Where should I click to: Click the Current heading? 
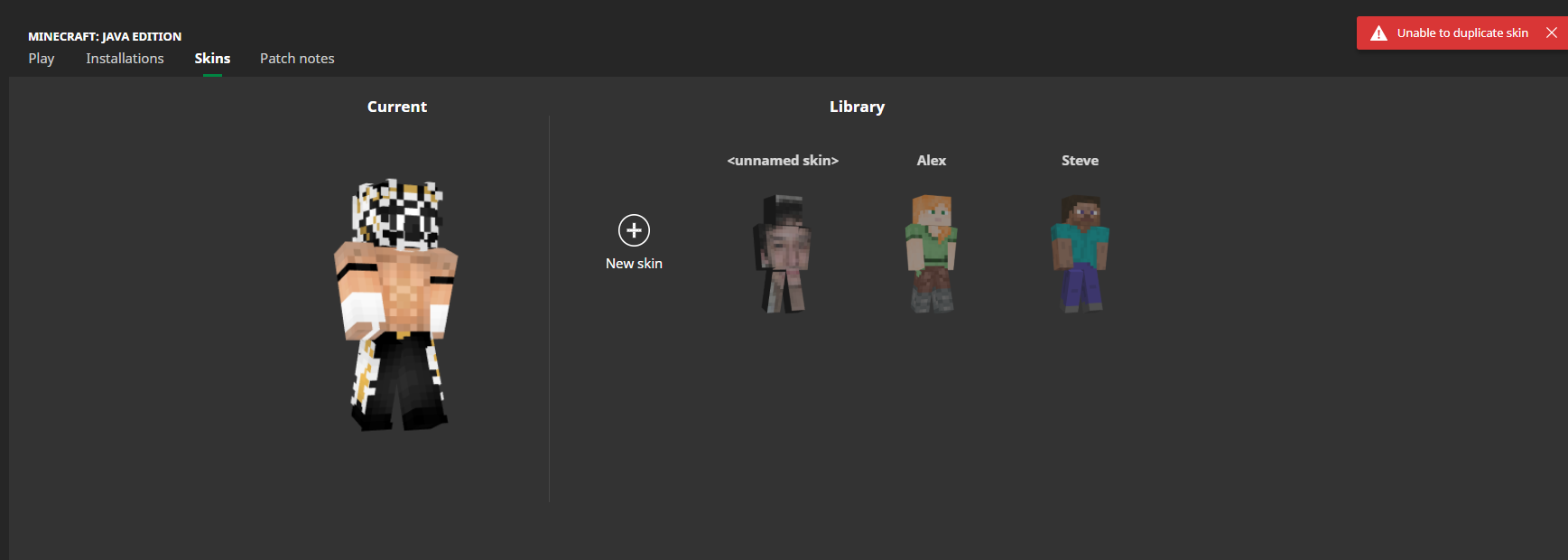(397, 107)
